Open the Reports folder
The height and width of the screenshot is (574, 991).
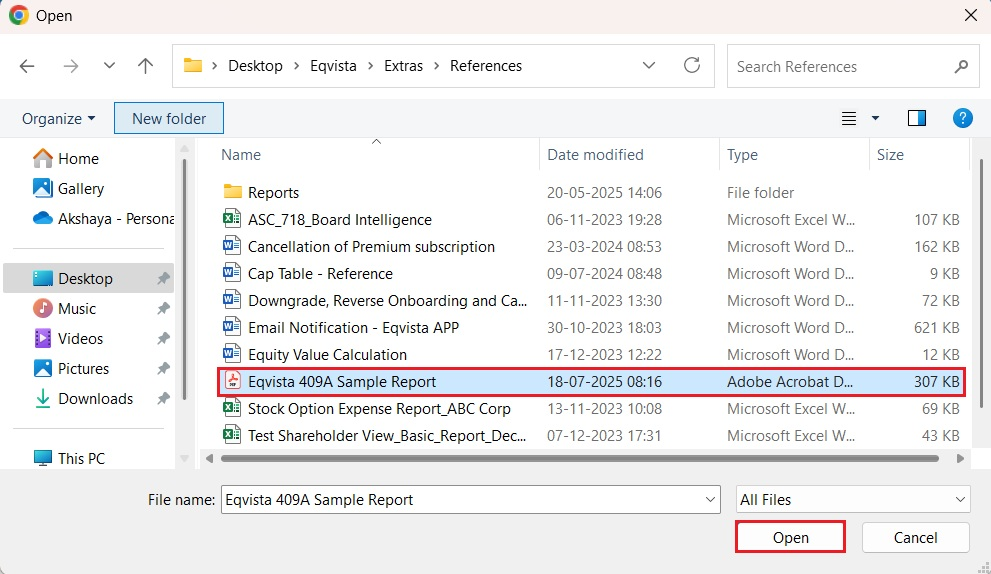[273, 192]
